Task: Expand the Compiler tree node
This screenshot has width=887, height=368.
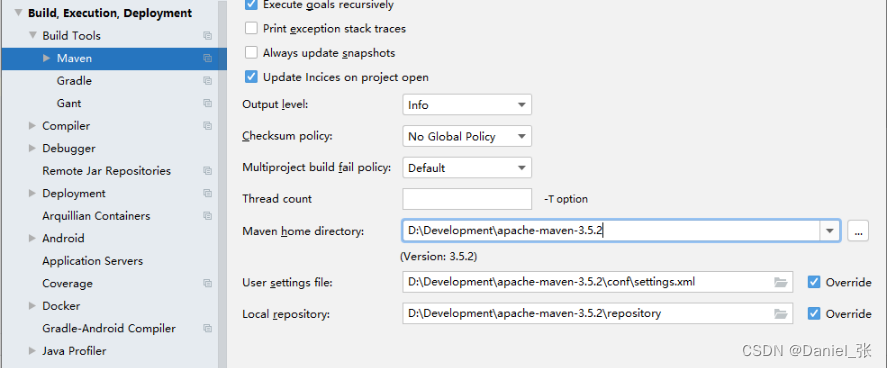Action: [x=32, y=125]
